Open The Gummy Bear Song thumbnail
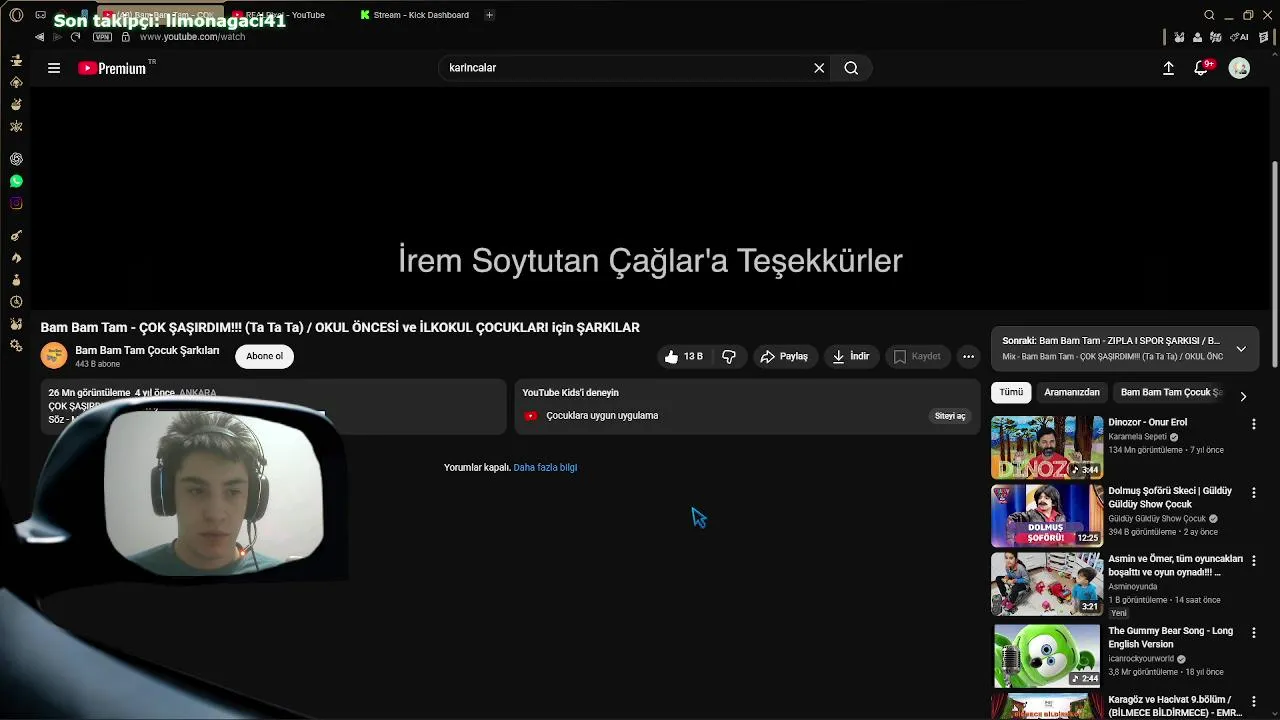This screenshot has width=1280, height=720. pyautogui.click(x=1047, y=656)
